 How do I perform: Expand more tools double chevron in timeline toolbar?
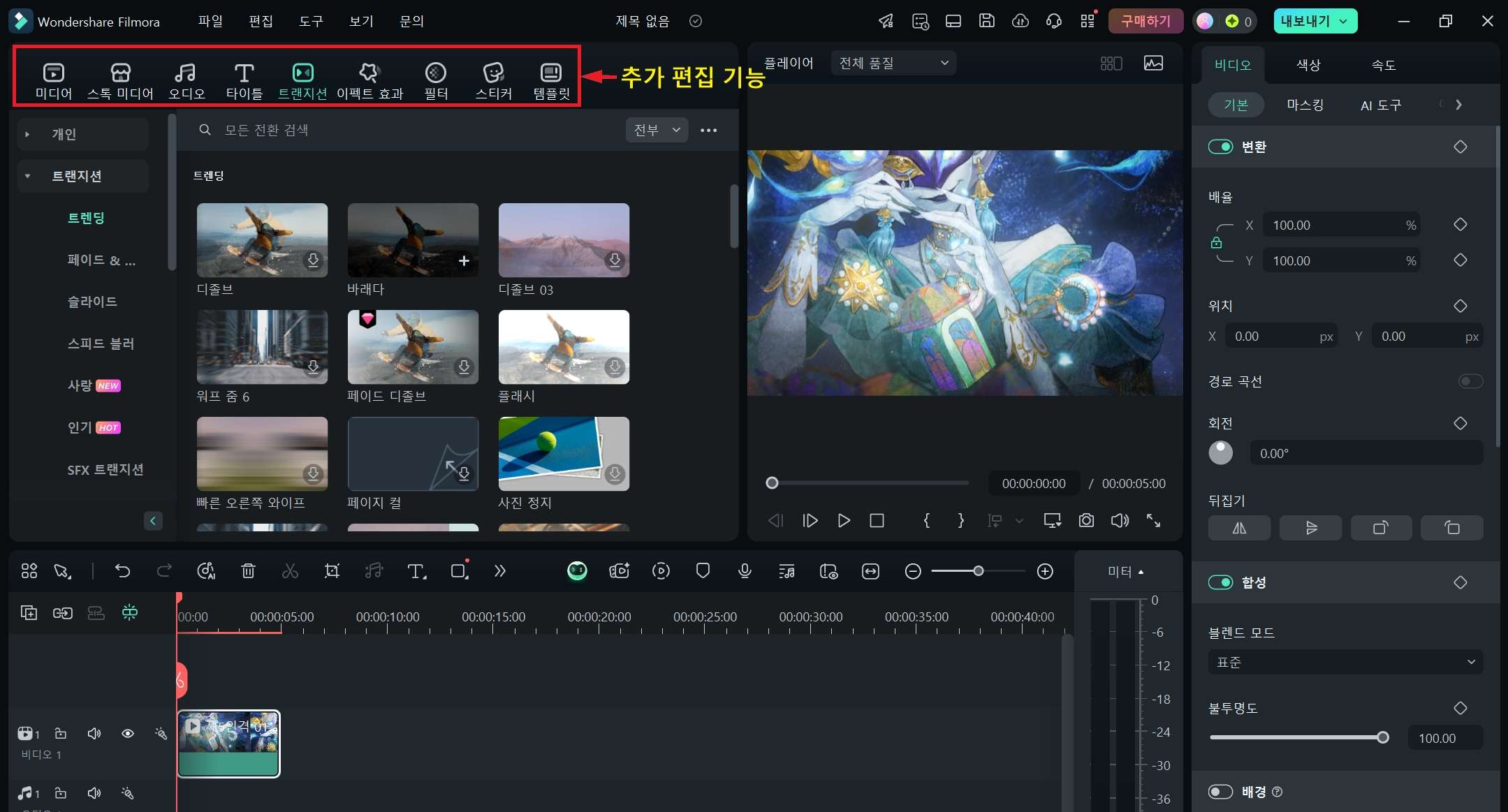click(499, 571)
